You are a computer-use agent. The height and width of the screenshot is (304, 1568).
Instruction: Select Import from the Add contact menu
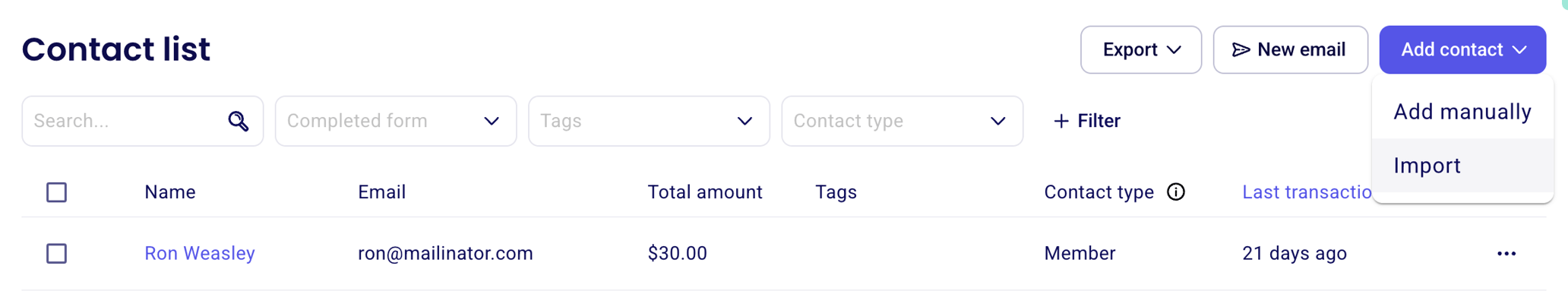pyautogui.click(x=1427, y=166)
